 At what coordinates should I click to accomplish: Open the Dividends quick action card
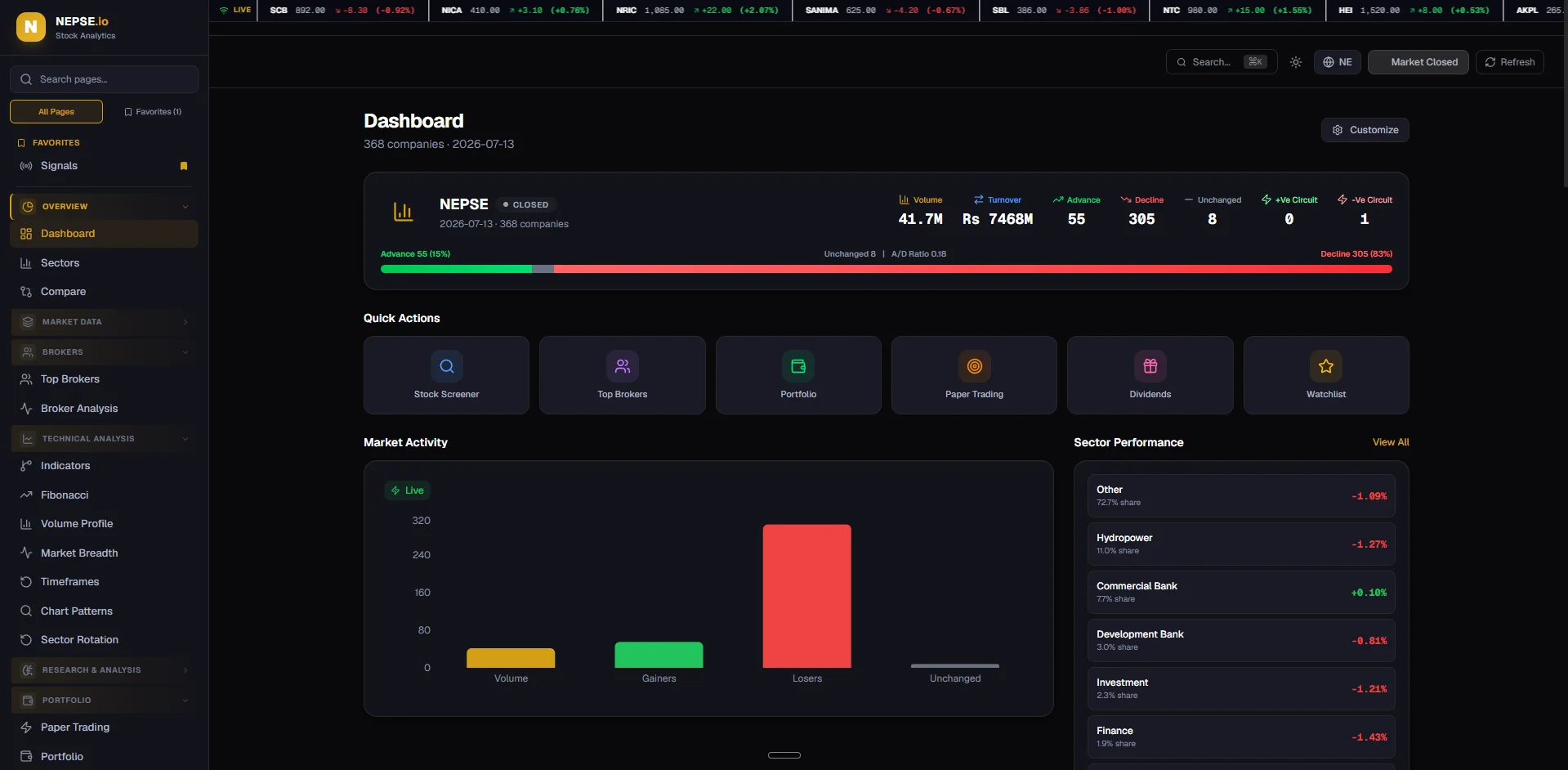(1150, 375)
